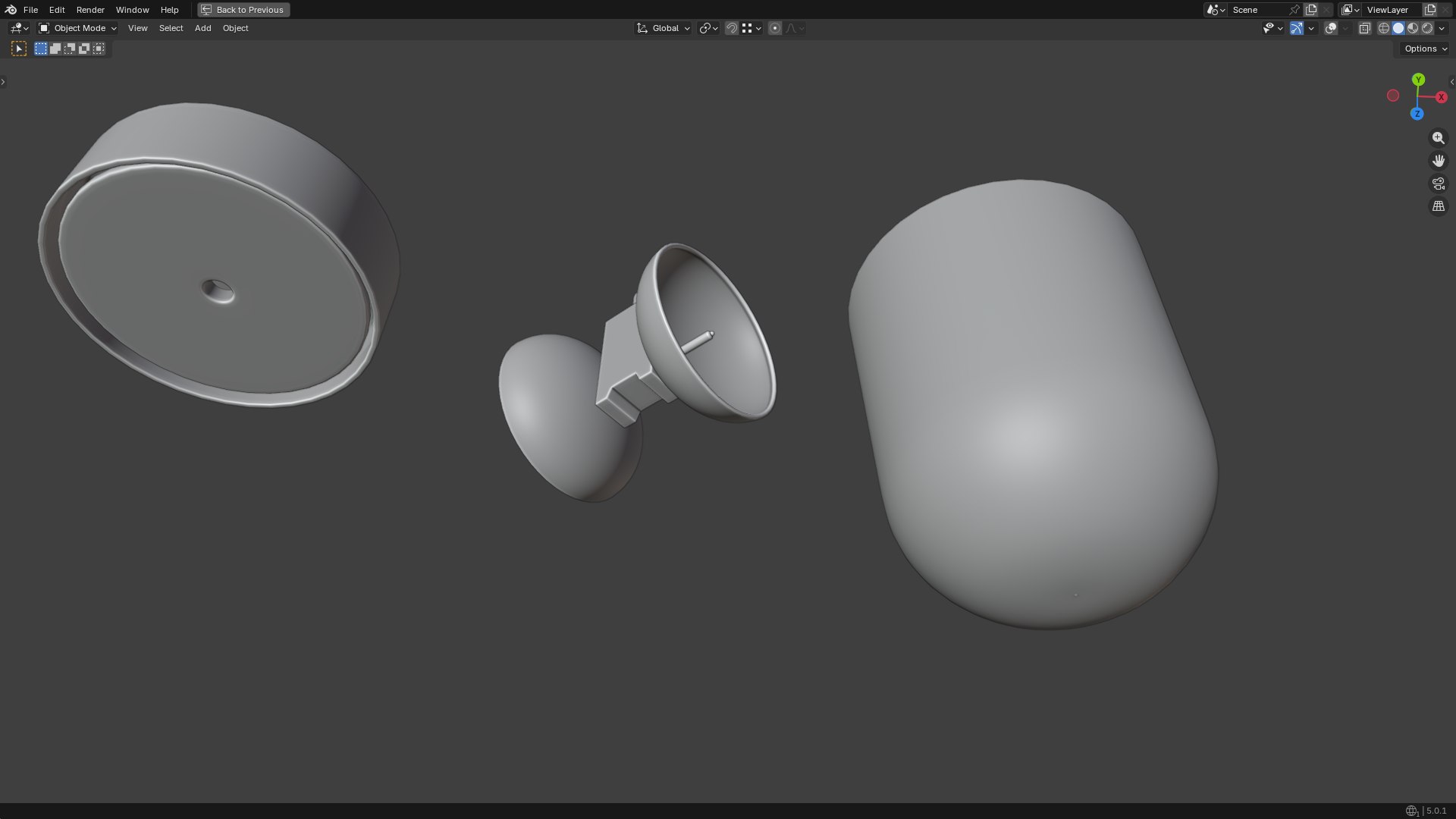
Task: Choose the Invert selection mode
Action: click(84, 49)
